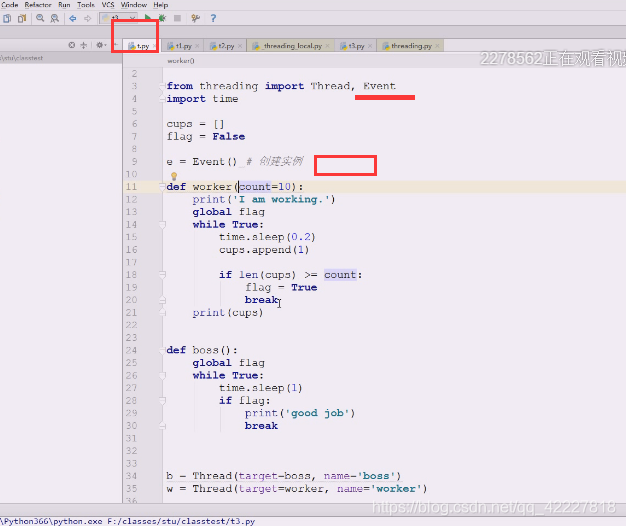Screen dimensions: 626x526
Task: Navigate back with blue arrow
Action: [73, 18]
